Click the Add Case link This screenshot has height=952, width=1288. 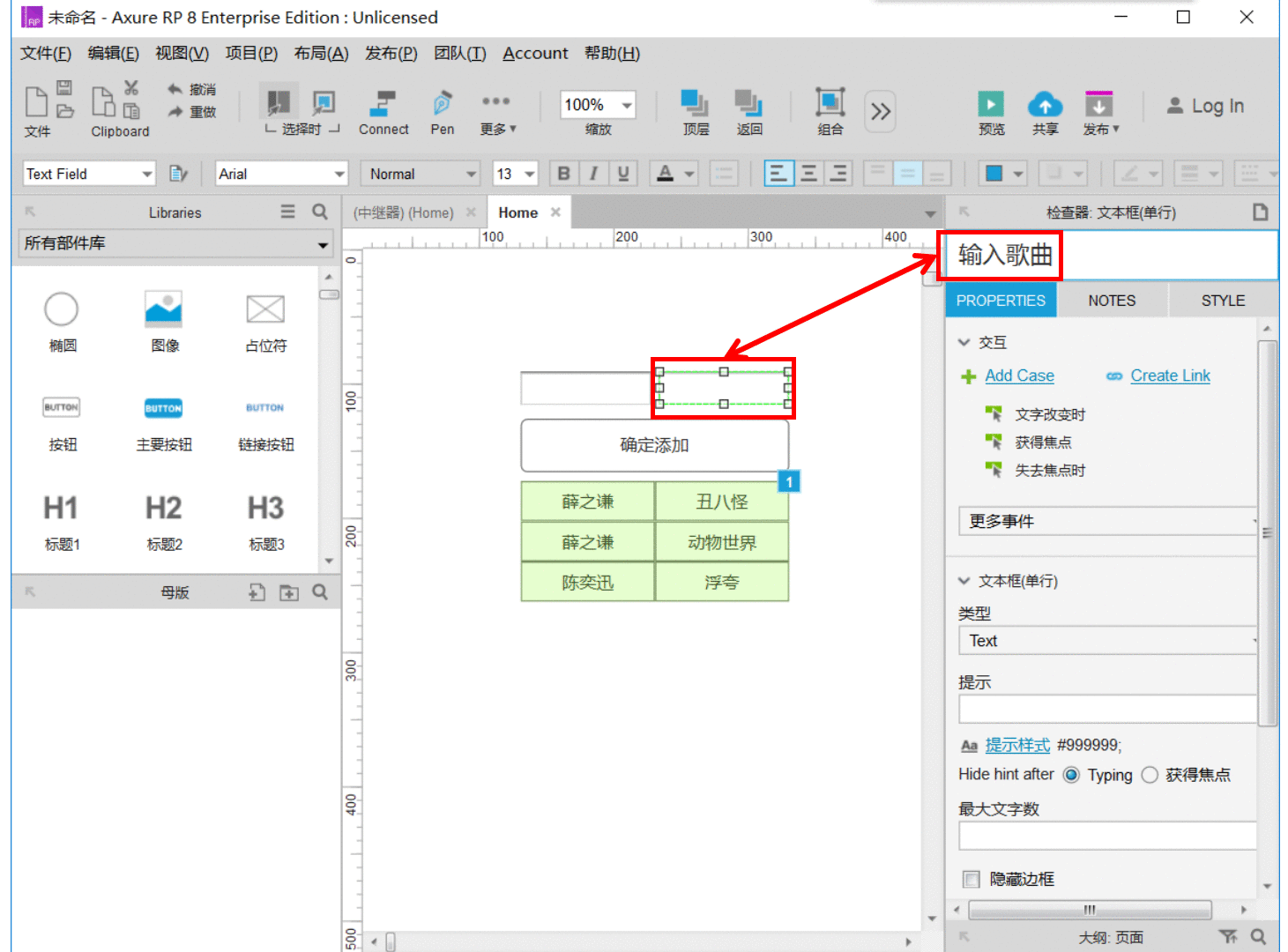[1019, 376]
